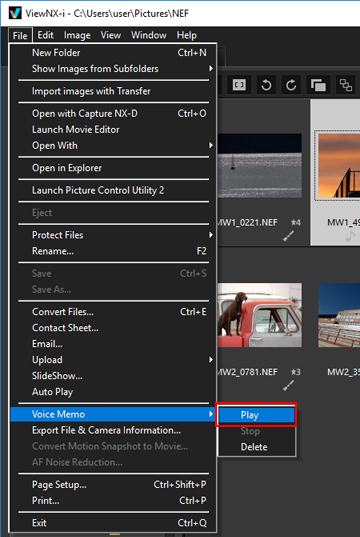Expand the Voice Memo submenu
360x537 pixels.
[113, 414]
